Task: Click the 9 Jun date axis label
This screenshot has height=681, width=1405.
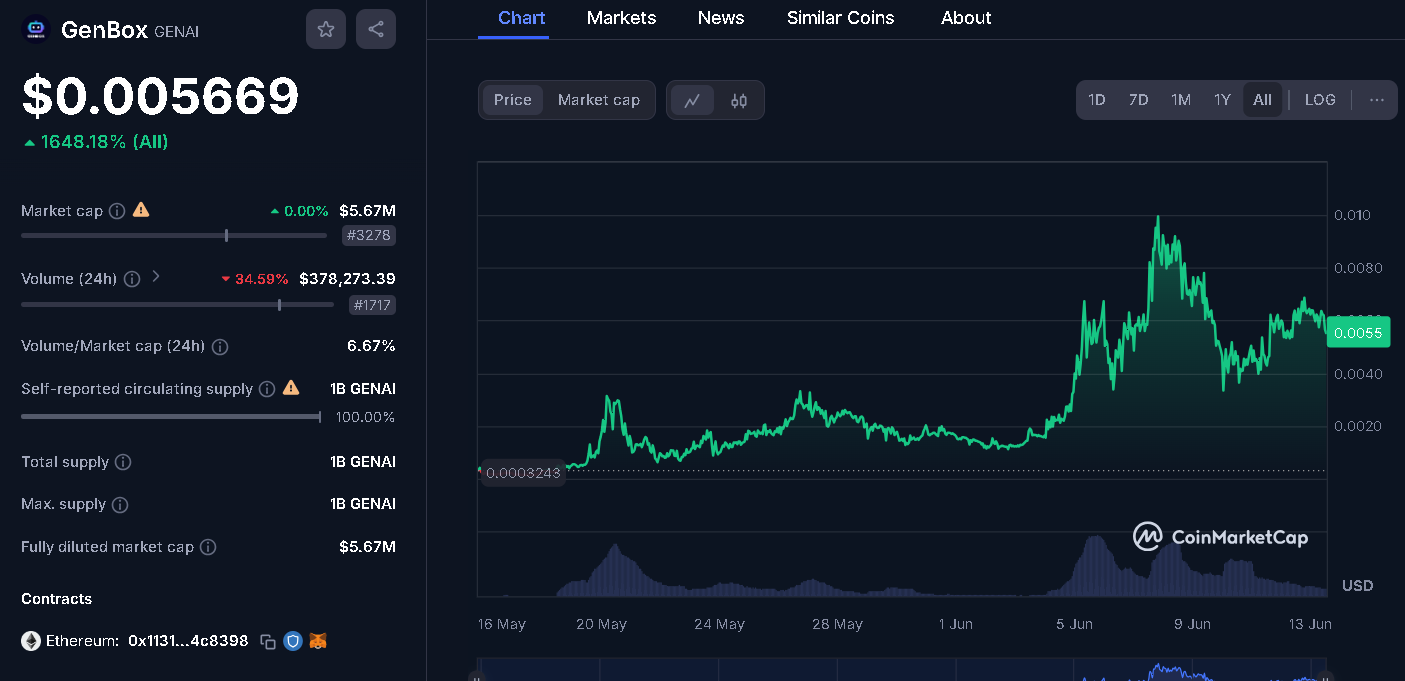Action: click(x=1192, y=624)
